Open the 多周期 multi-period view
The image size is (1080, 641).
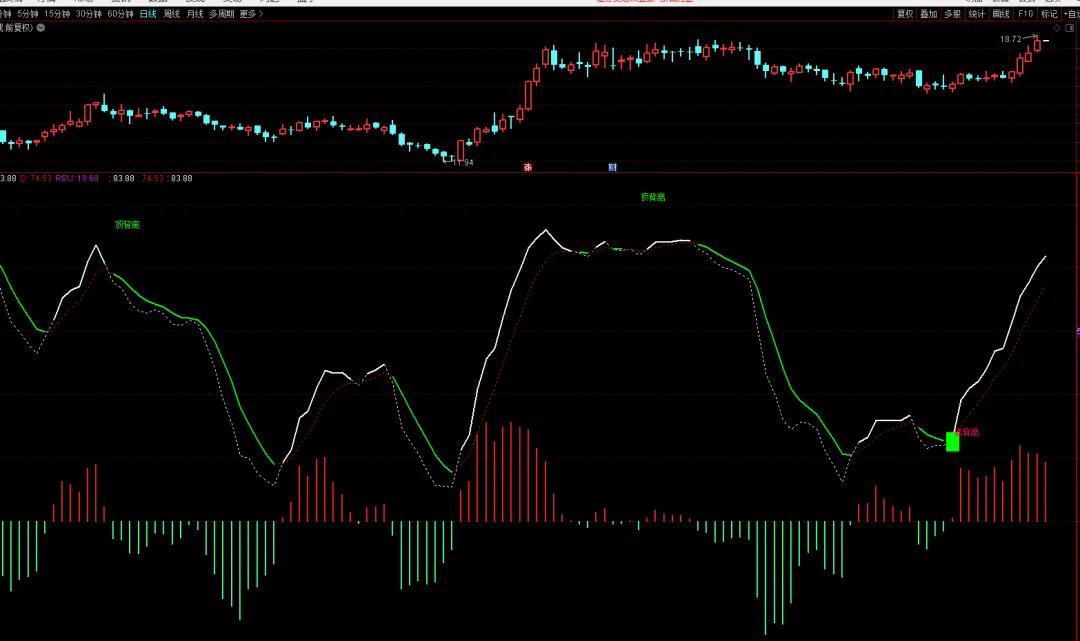[221, 14]
